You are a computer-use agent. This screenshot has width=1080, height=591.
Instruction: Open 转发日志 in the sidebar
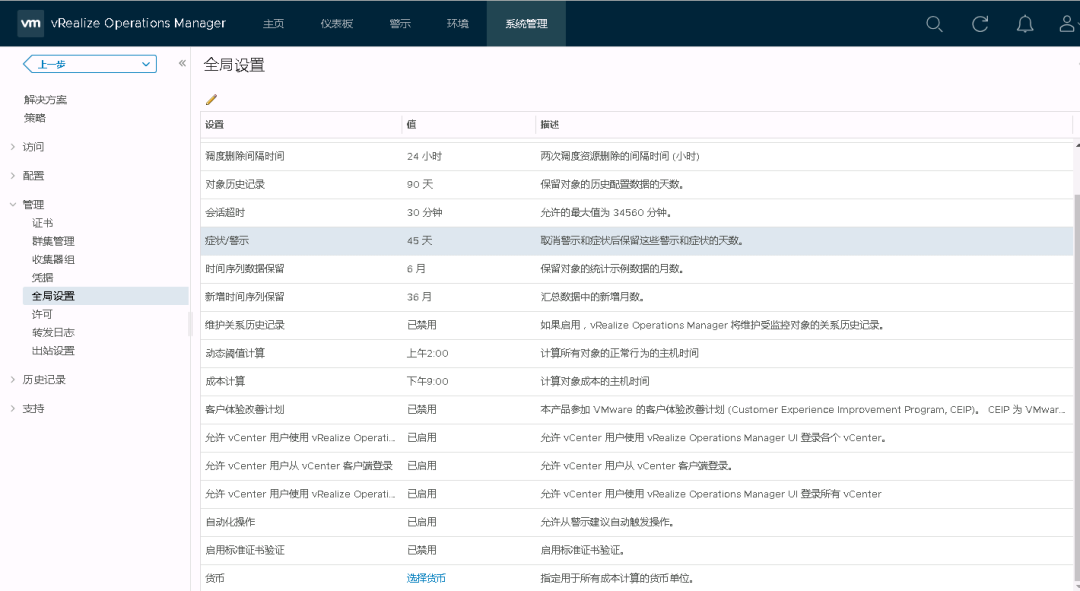coord(53,332)
